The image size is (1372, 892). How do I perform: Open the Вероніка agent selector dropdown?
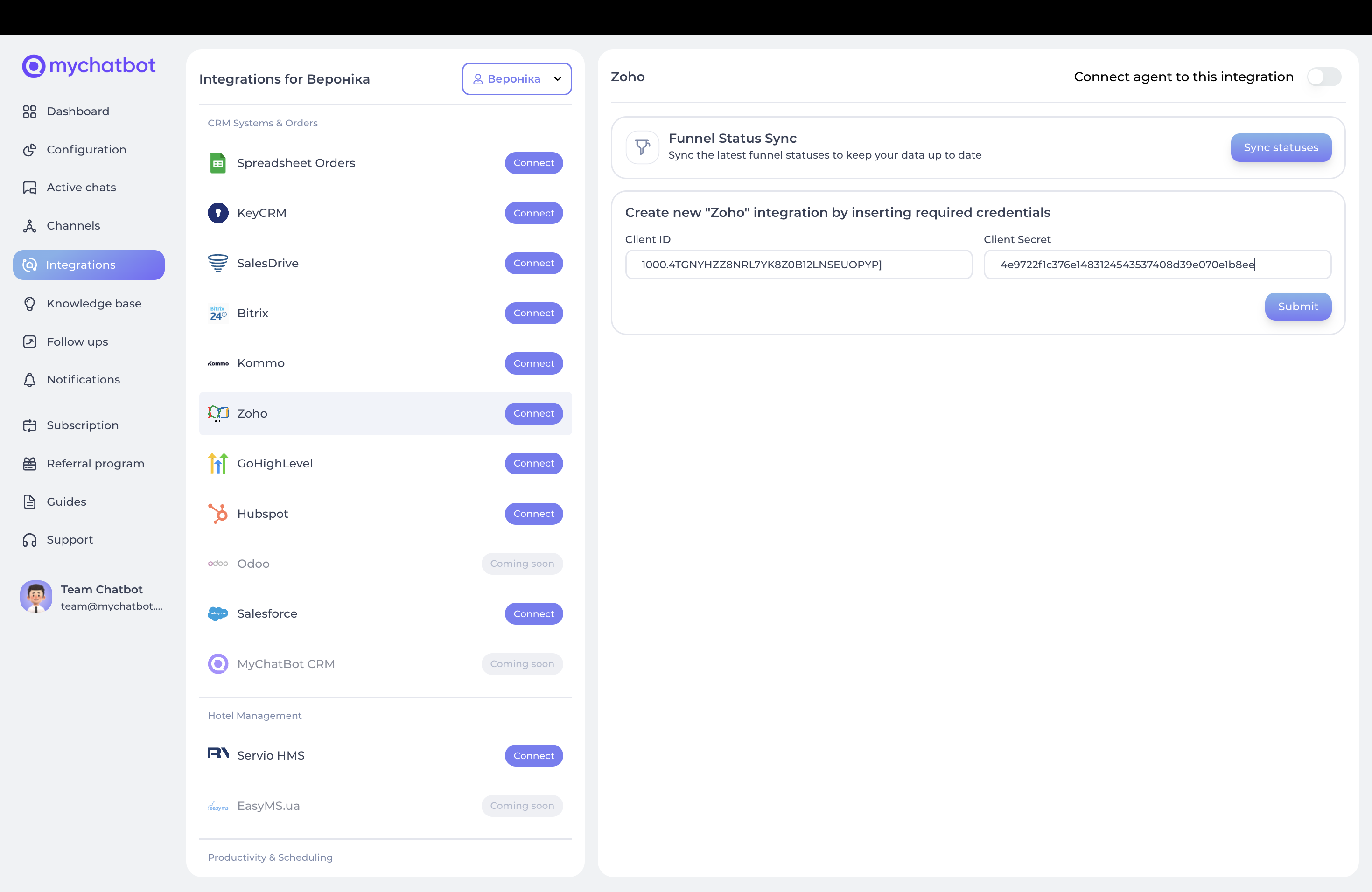(x=517, y=79)
